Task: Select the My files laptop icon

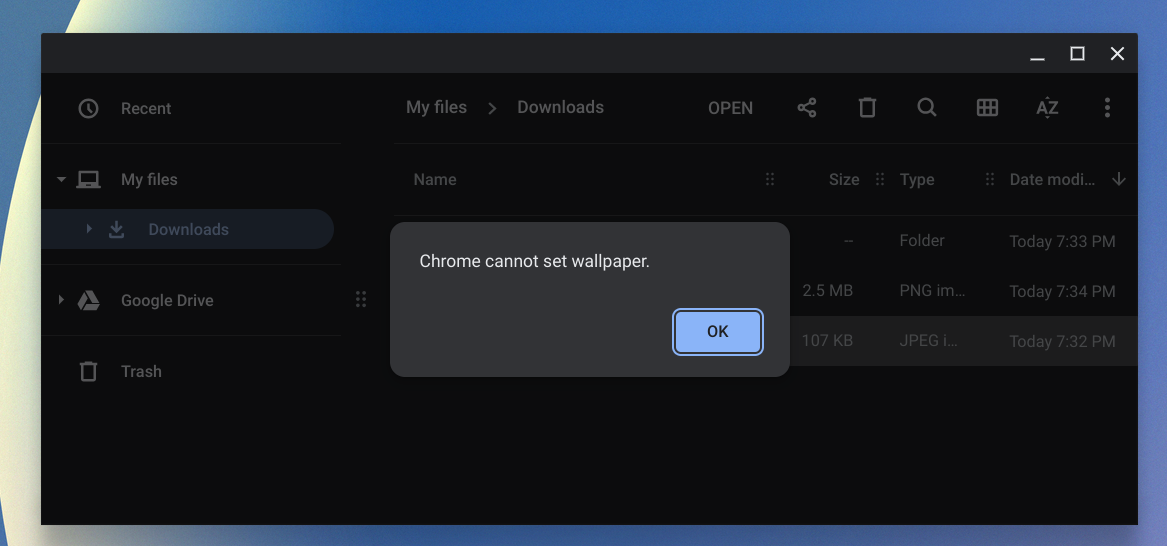Action: coord(89,179)
